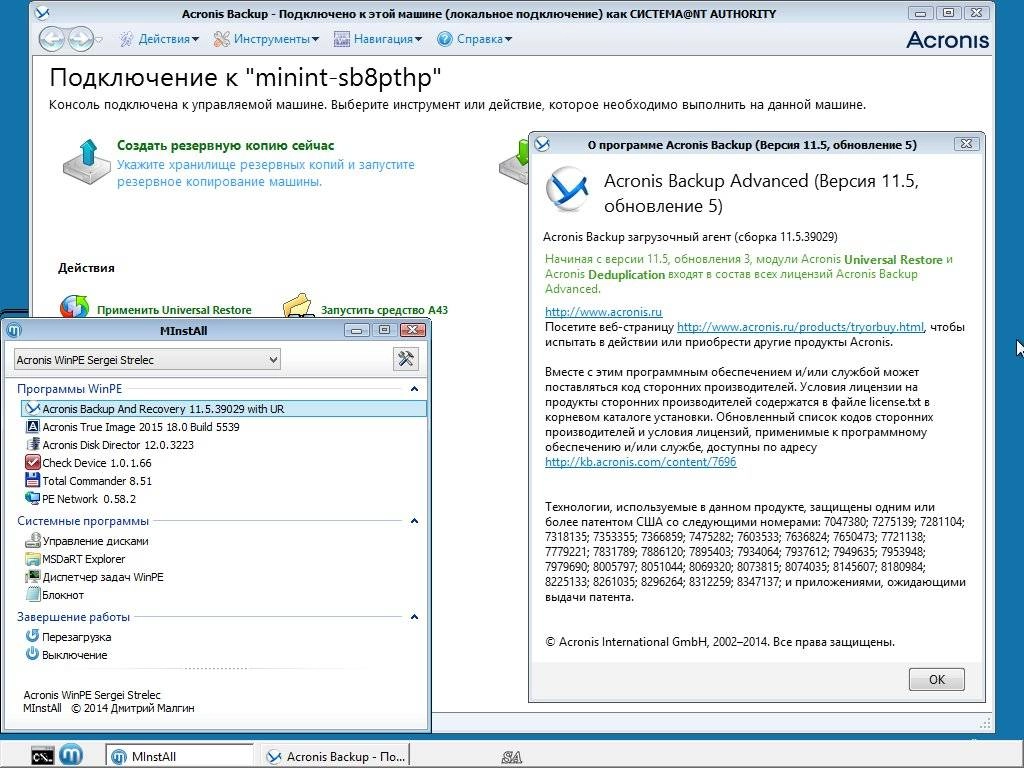This screenshot has width=1024, height=768.
Task: Open the Справка menu
Action: click(x=474, y=39)
